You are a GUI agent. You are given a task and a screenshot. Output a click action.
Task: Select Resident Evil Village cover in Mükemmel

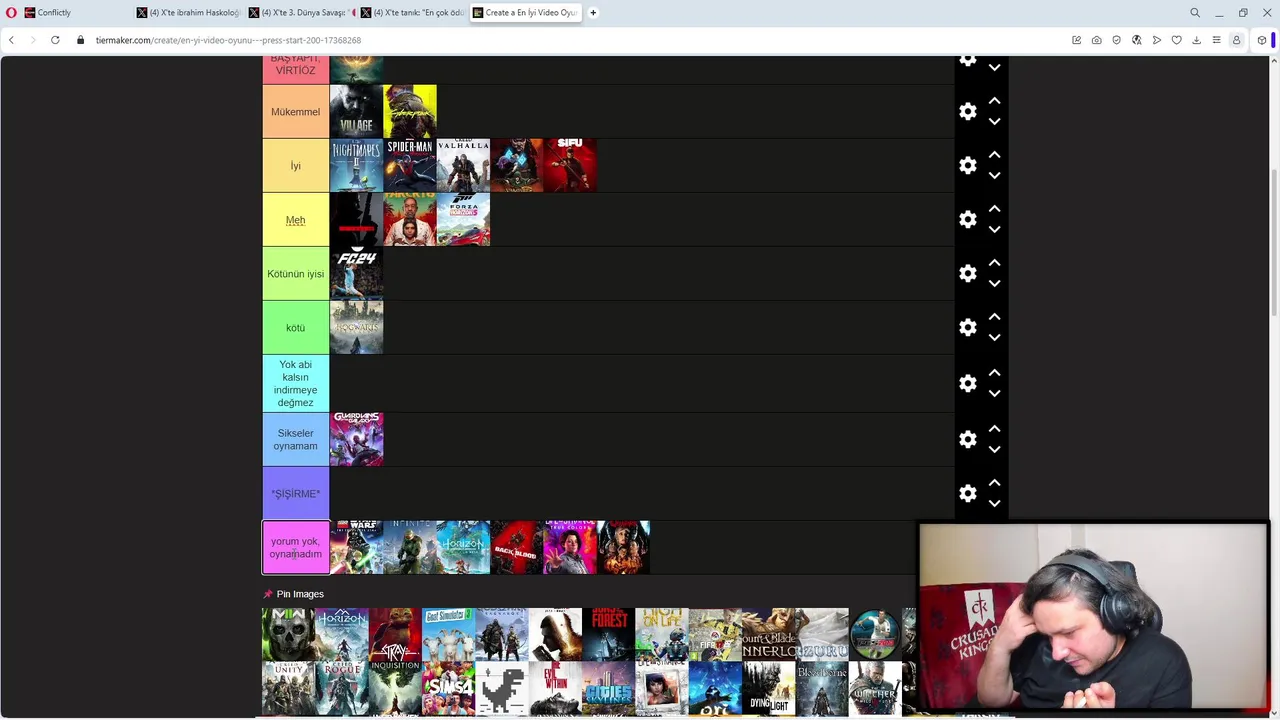356,111
